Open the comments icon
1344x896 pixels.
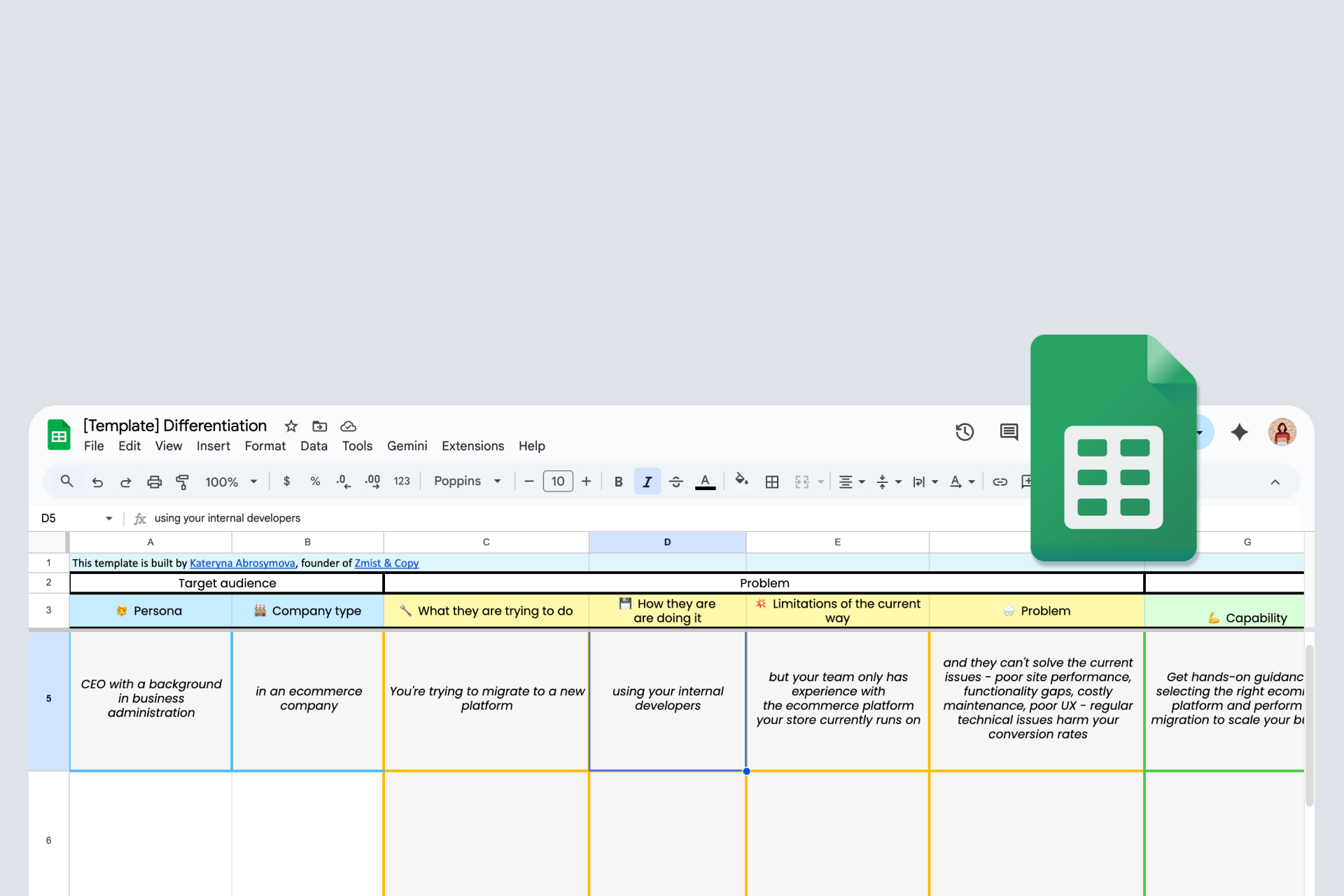click(1009, 432)
